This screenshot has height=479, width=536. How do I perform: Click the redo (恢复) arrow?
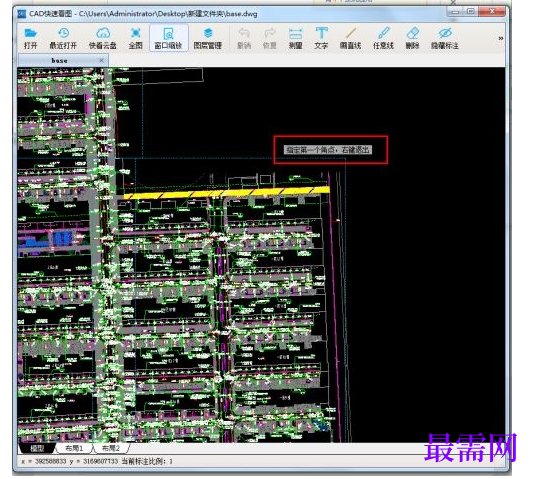tap(270, 38)
